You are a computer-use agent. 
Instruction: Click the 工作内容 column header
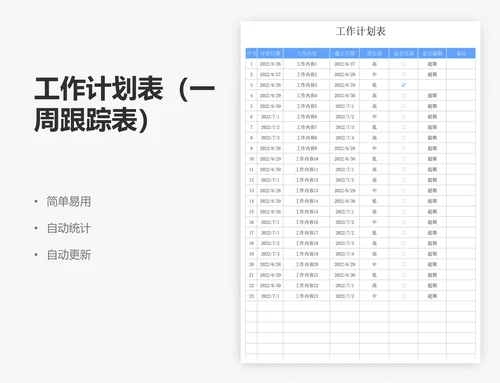click(x=307, y=53)
